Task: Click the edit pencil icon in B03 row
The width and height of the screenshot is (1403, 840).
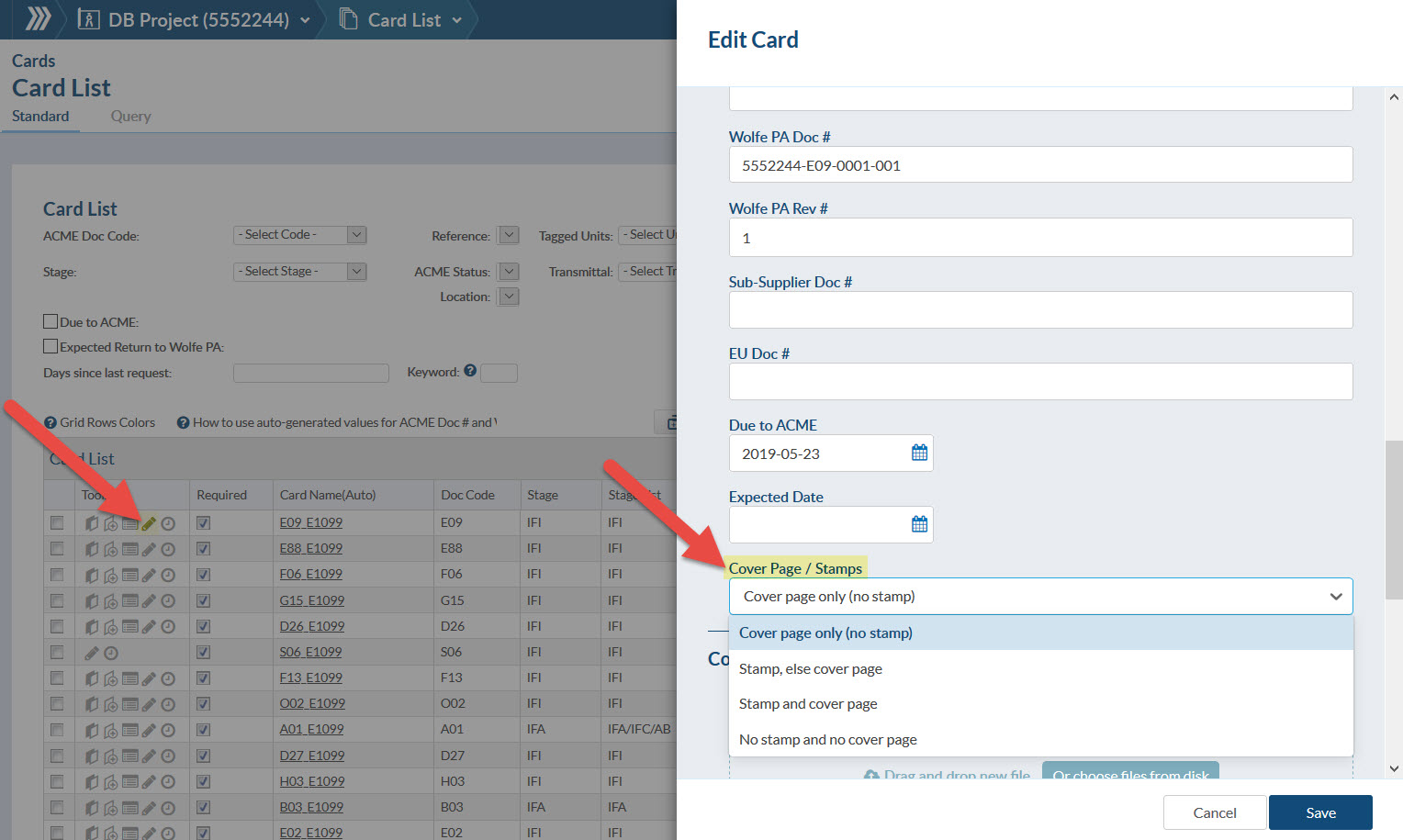Action: pos(149,808)
